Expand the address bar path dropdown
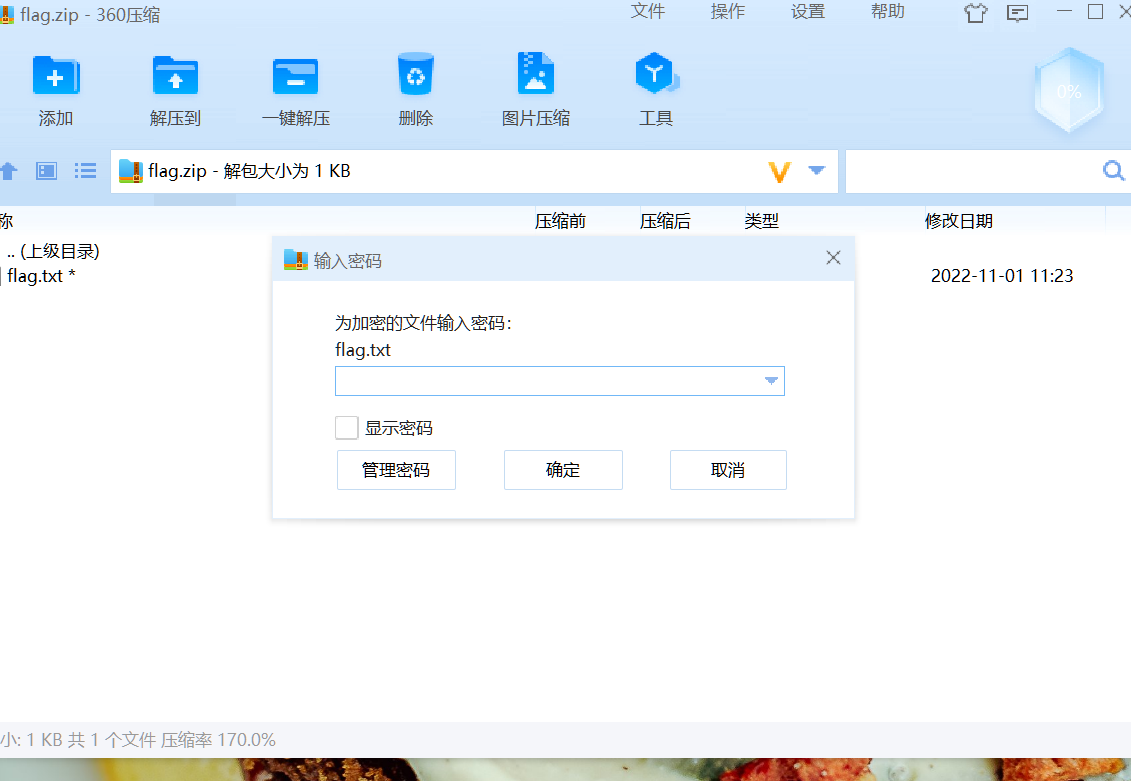Image resolution: width=1131 pixels, height=781 pixels. [x=816, y=171]
